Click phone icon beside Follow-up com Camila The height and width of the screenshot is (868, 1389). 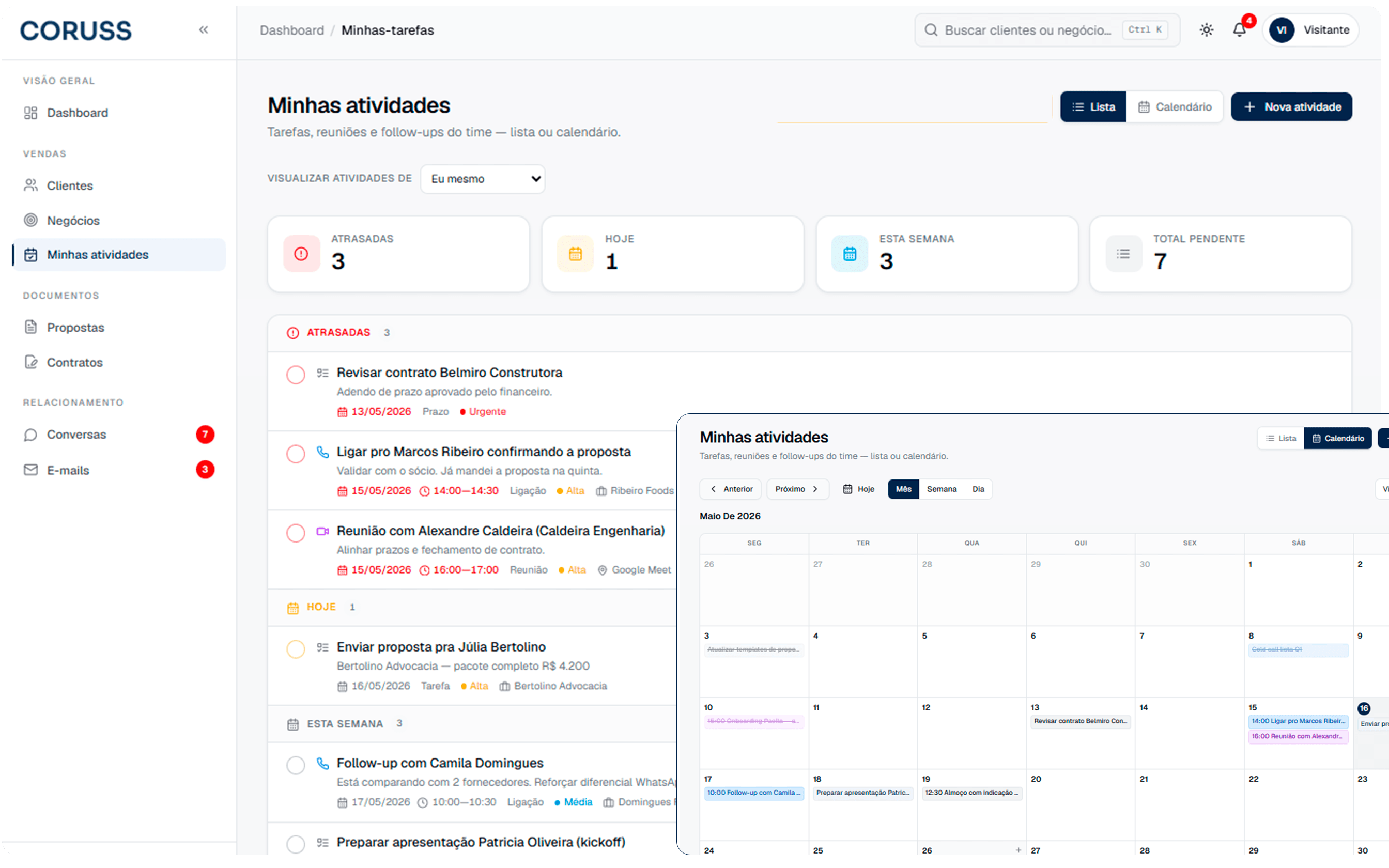coord(322,764)
